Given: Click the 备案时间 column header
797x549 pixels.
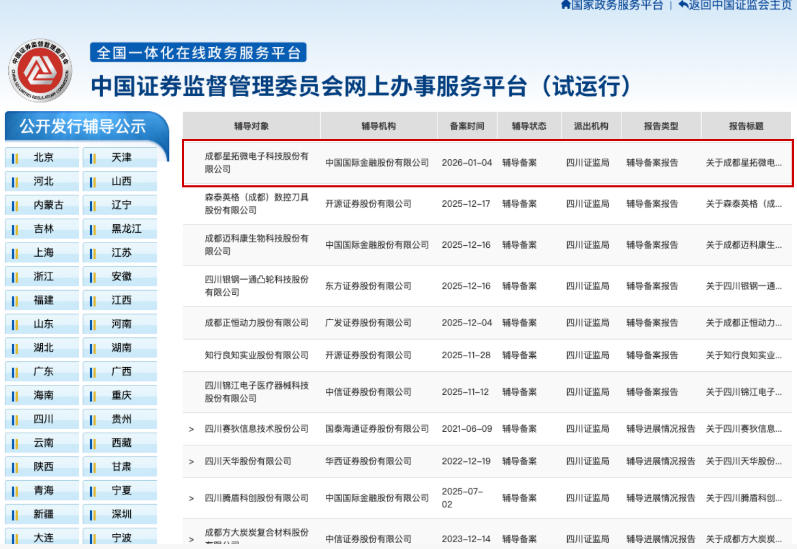Looking at the screenshot, I should (466, 126).
